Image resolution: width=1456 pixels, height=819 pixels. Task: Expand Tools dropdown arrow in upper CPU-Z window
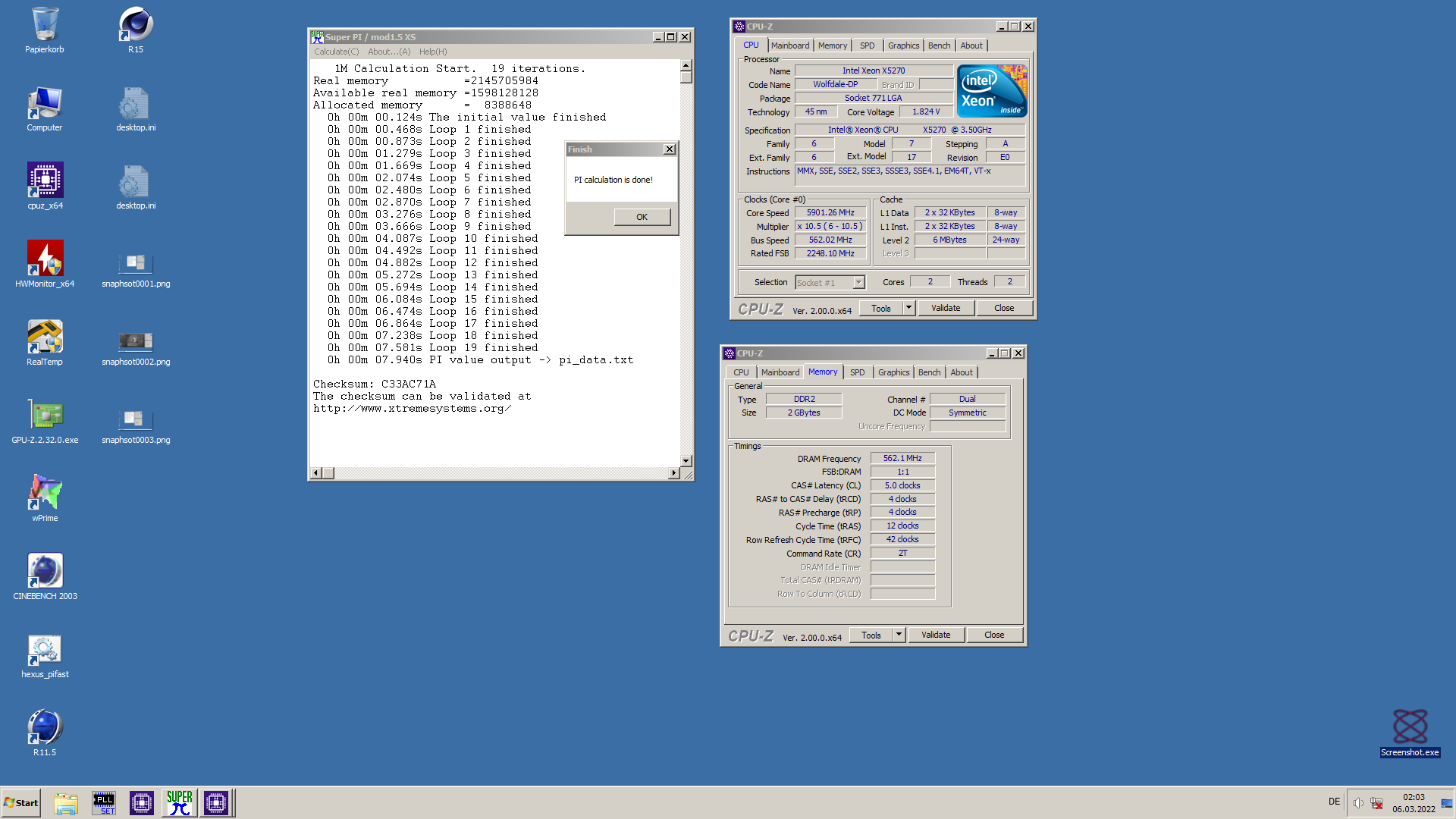pyautogui.click(x=908, y=309)
